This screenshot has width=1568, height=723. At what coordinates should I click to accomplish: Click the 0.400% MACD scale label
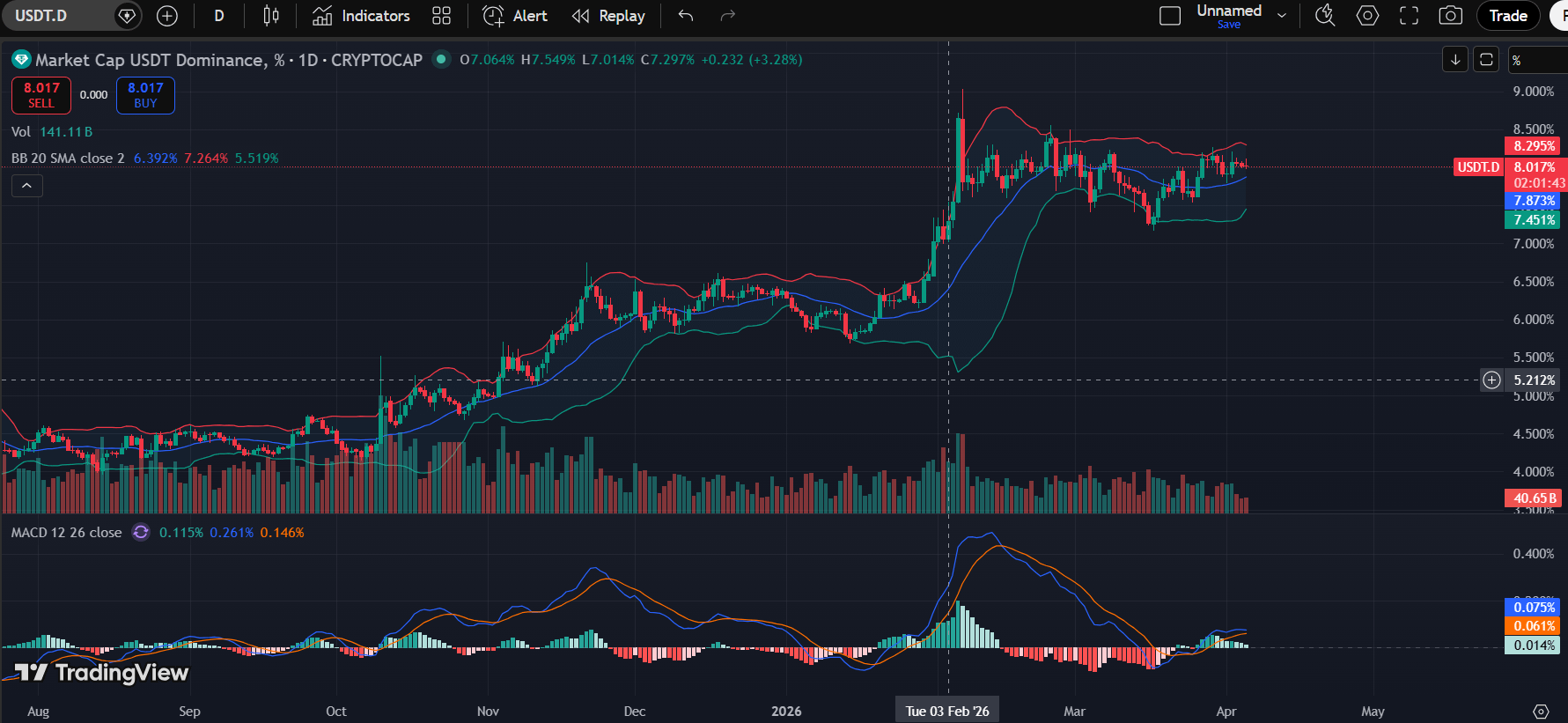[1534, 554]
